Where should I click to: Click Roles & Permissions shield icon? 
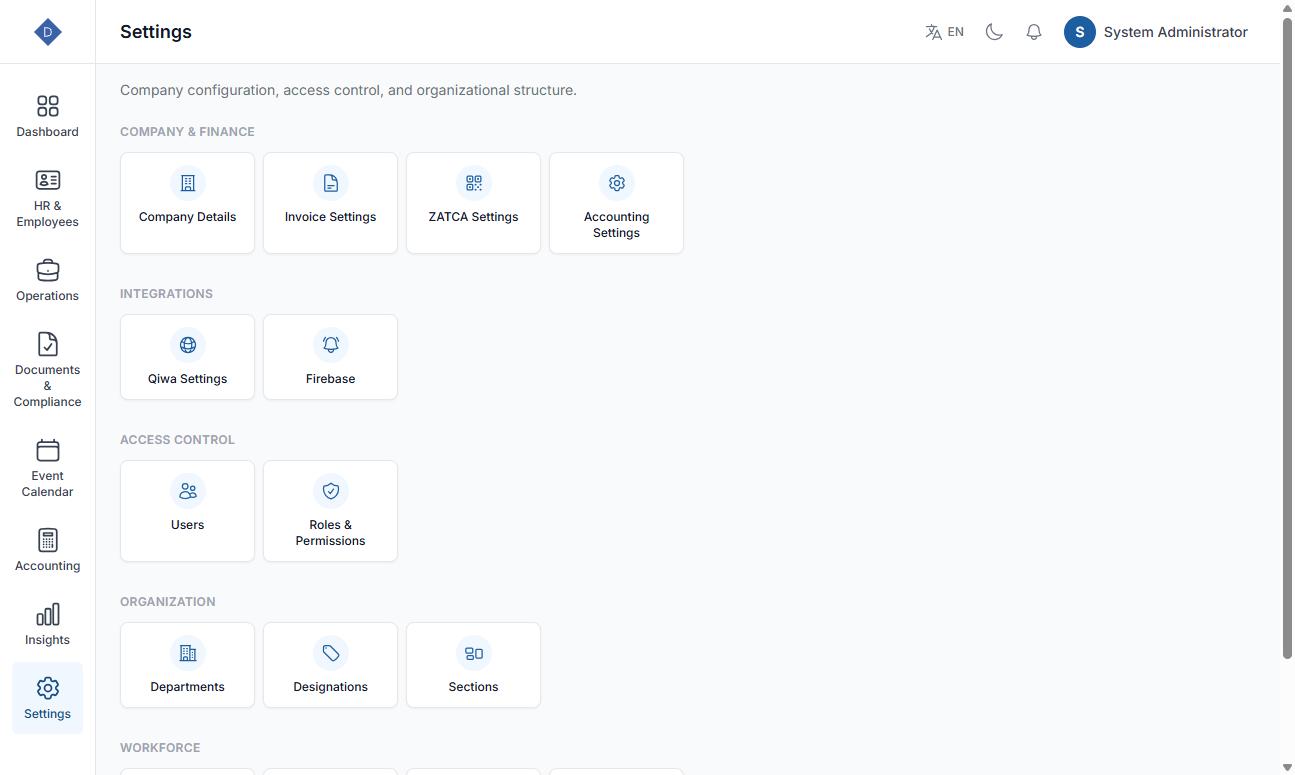[330, 491]
